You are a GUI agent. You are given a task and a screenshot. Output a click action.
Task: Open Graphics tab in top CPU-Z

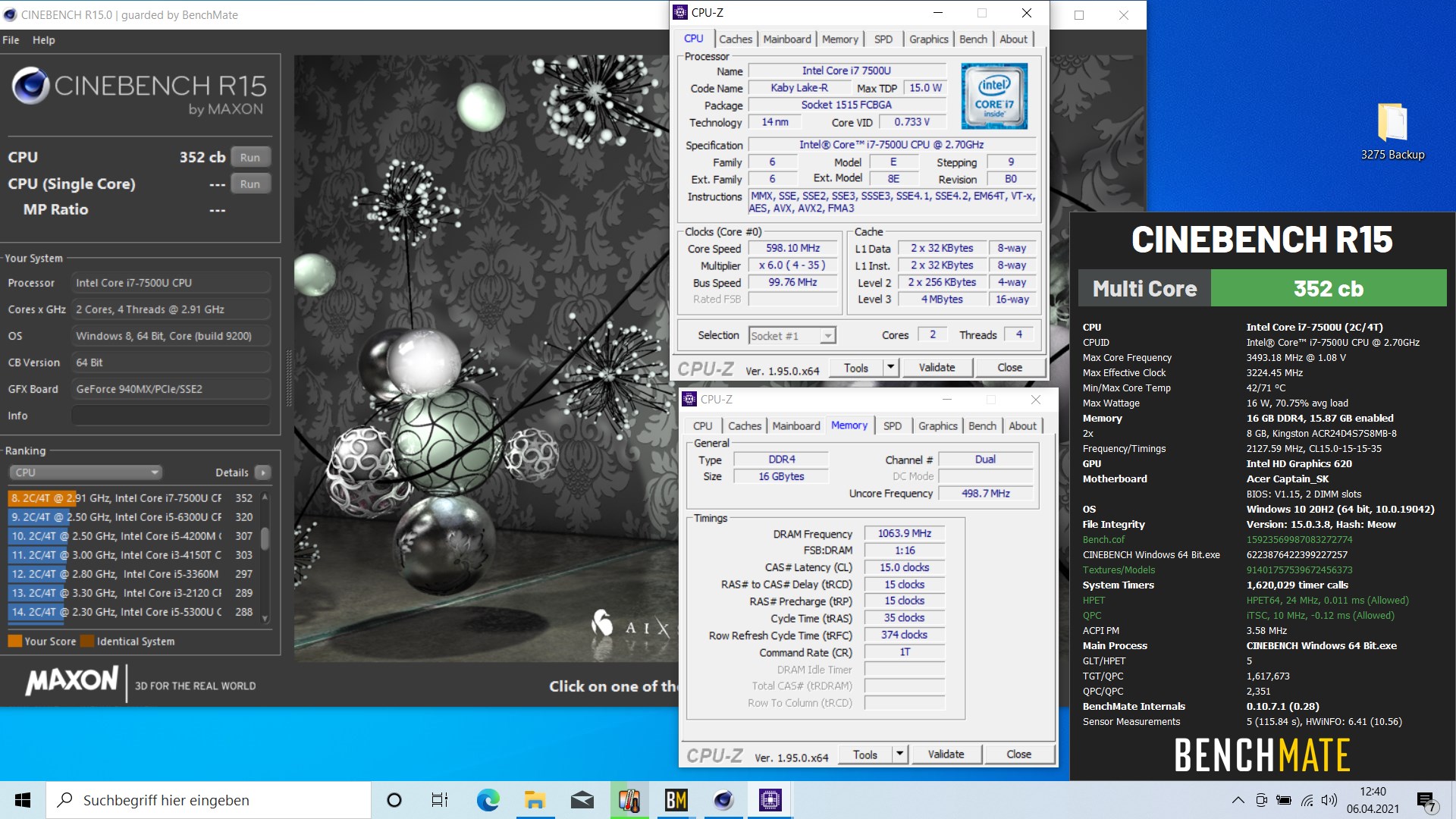click(x=928, y=39)
